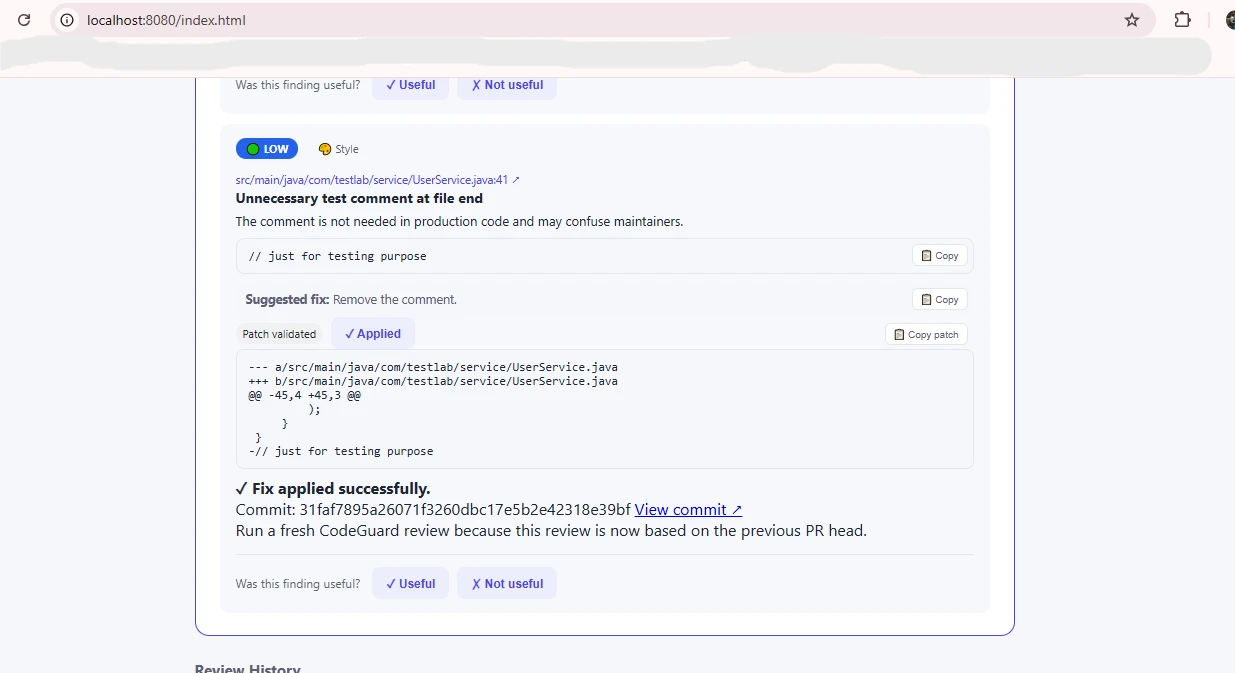The height and width of the screenshot is (673, 1235).
Task: Click the Copy patch button
Action: [x=926, y=335]
